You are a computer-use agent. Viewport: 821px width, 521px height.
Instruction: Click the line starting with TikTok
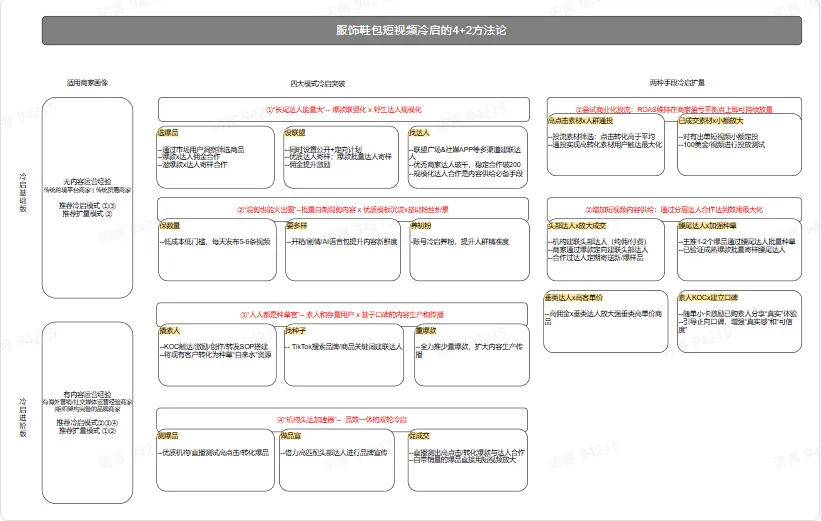pyautogui.click(x=345, y=347)
